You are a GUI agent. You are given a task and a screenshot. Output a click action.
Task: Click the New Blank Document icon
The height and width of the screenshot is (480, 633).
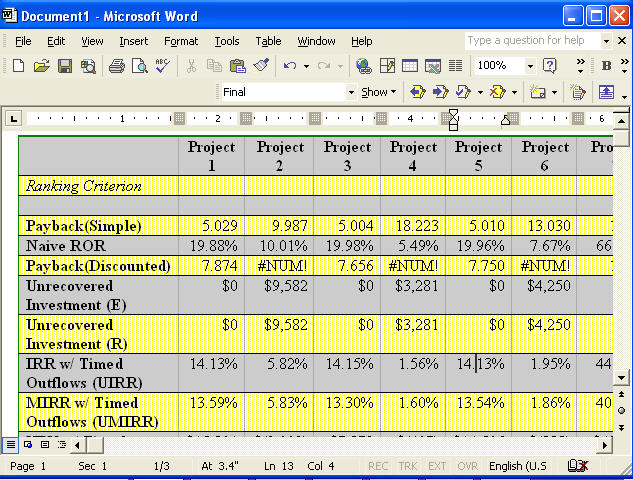coord(18,66)
